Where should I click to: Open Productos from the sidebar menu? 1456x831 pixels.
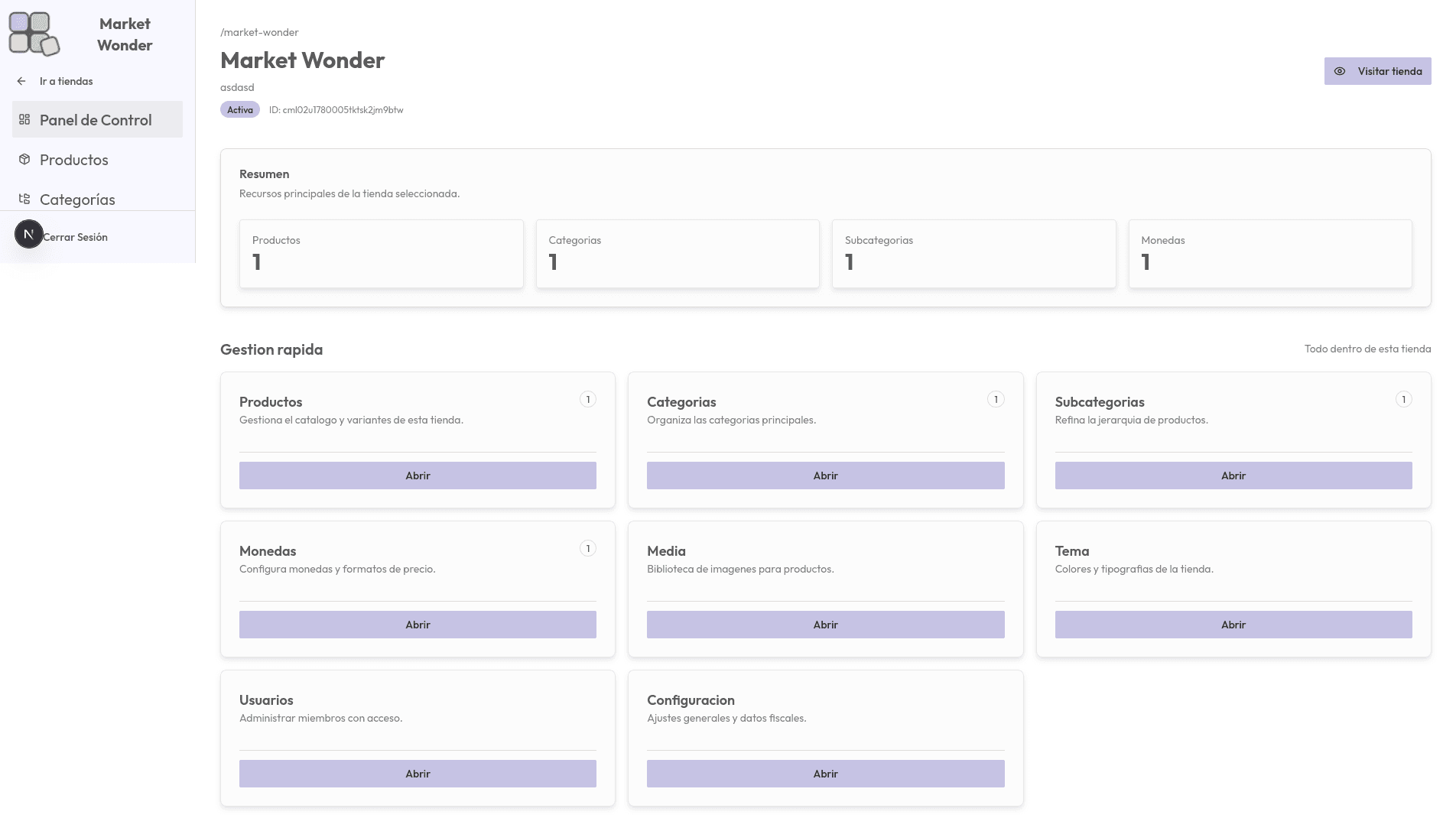coord(74,160)
